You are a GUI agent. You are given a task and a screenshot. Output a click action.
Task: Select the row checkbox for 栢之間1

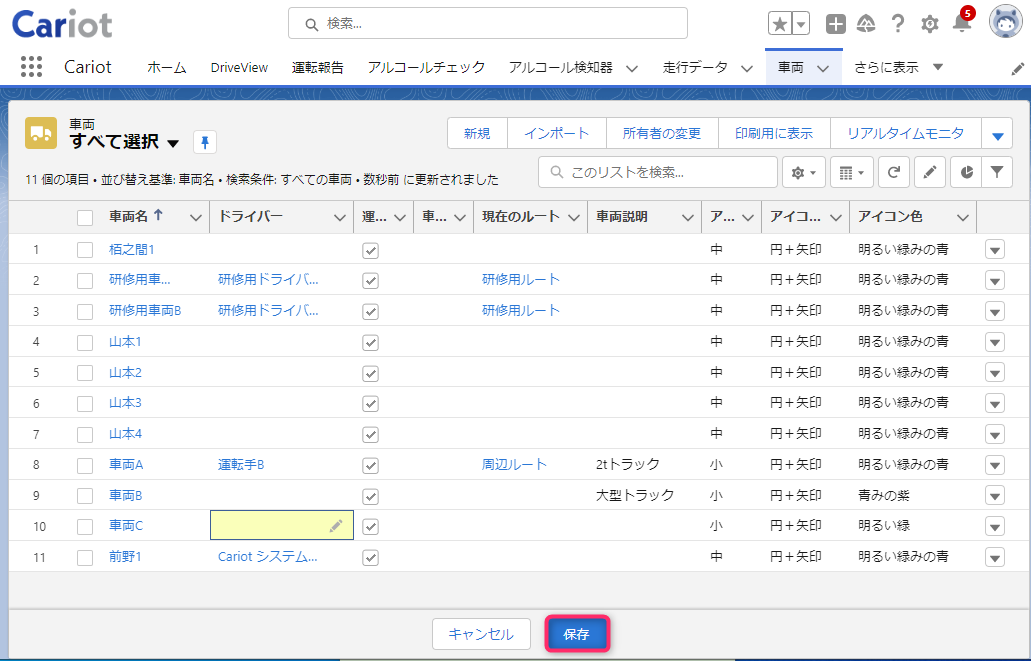85,250
